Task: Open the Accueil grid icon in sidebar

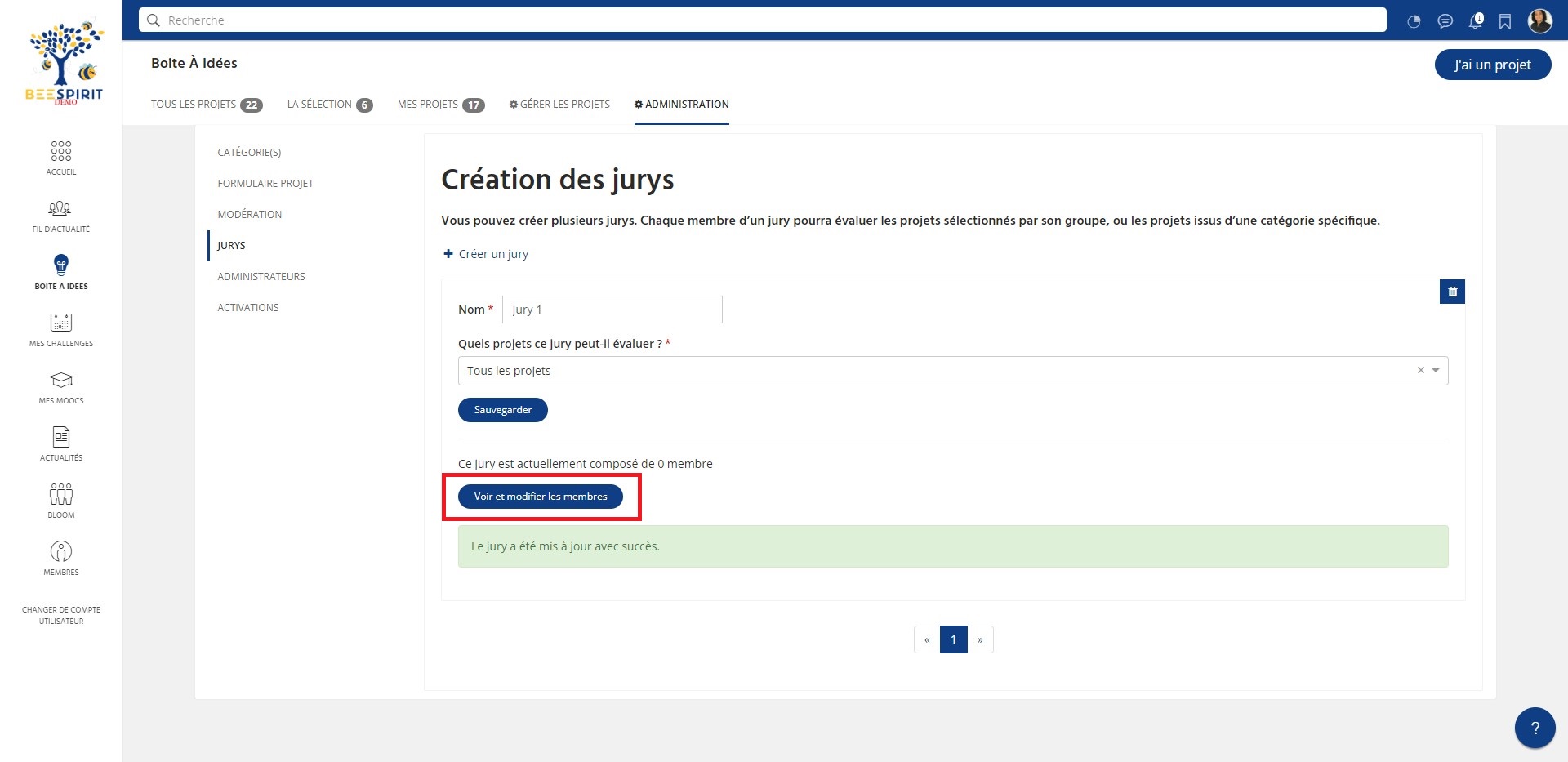Action: click(61, 151)
